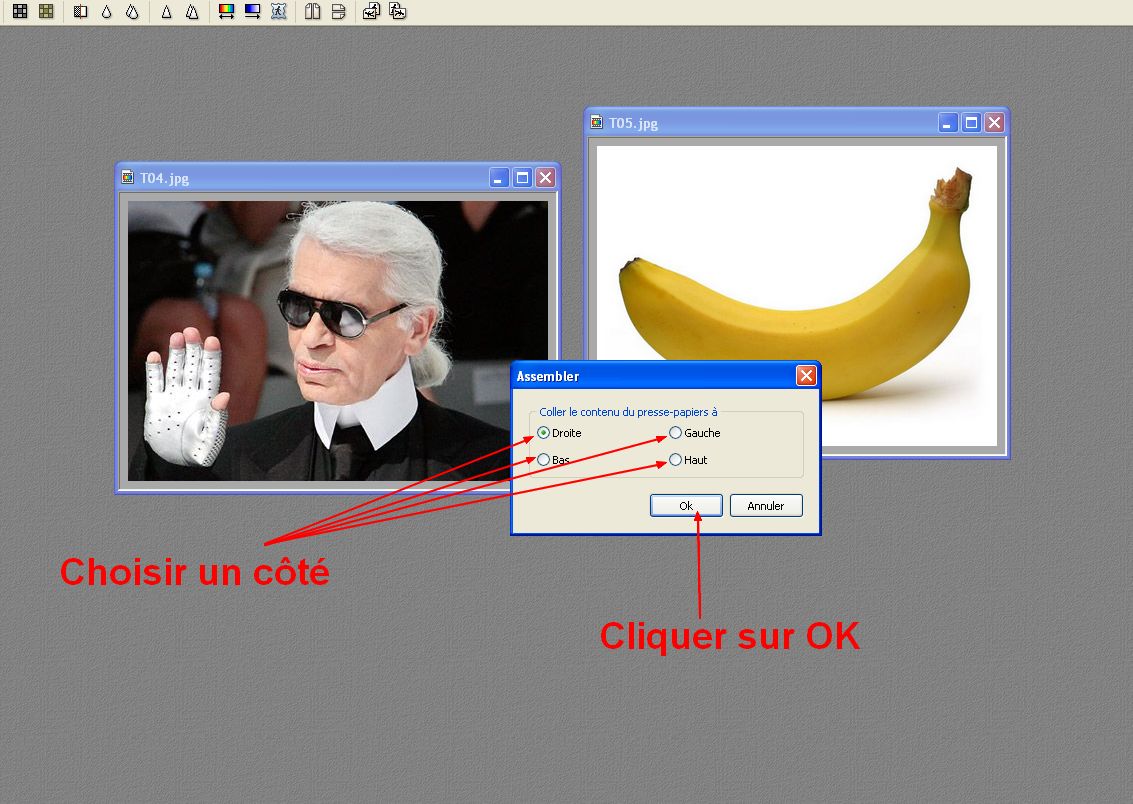Click the half-checkered dithering icon
The image size is (1133, 804).
point(81,12)
